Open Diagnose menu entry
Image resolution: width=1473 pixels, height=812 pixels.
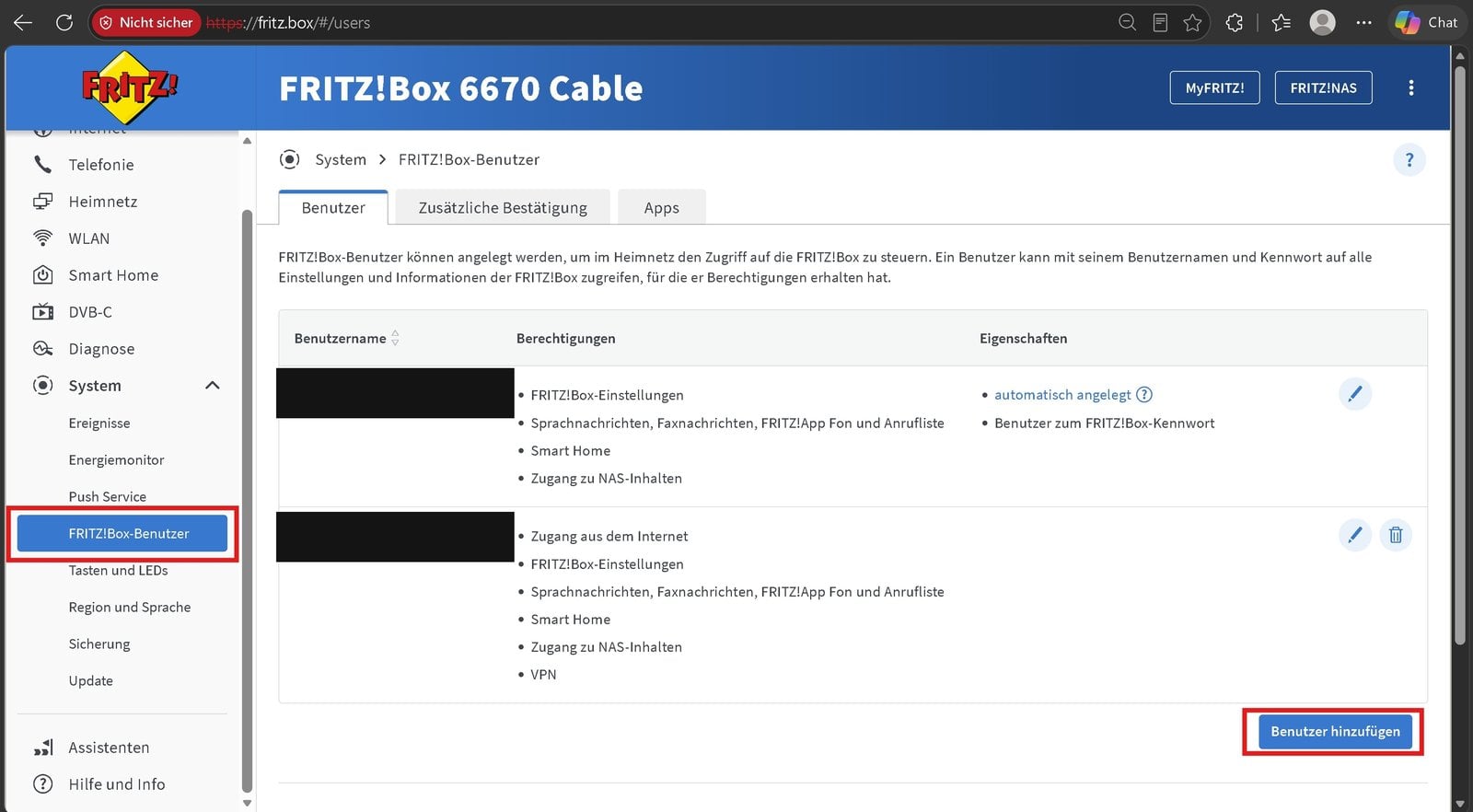[101, 349]
